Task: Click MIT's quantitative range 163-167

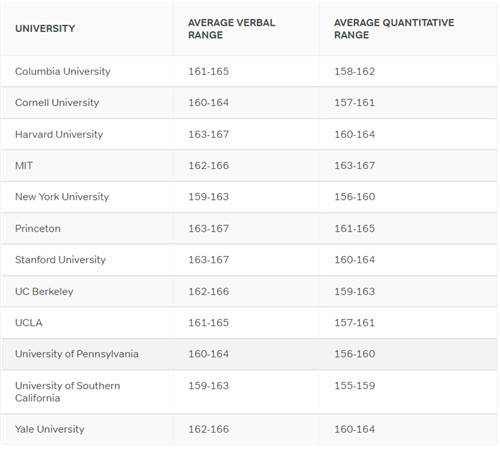Action: click(x=355, y=166)
